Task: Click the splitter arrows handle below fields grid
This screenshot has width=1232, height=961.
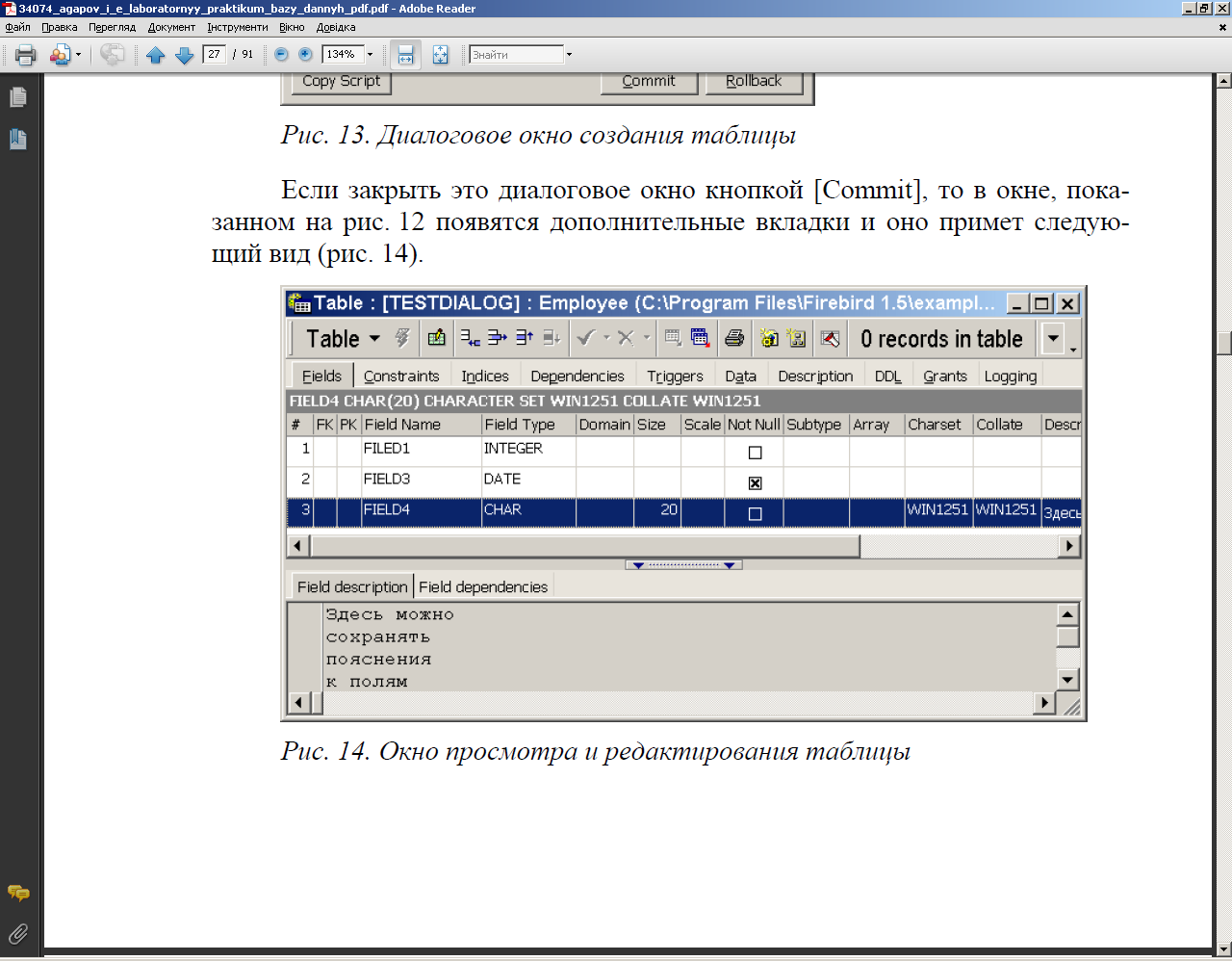Action: tap(683, 565)
